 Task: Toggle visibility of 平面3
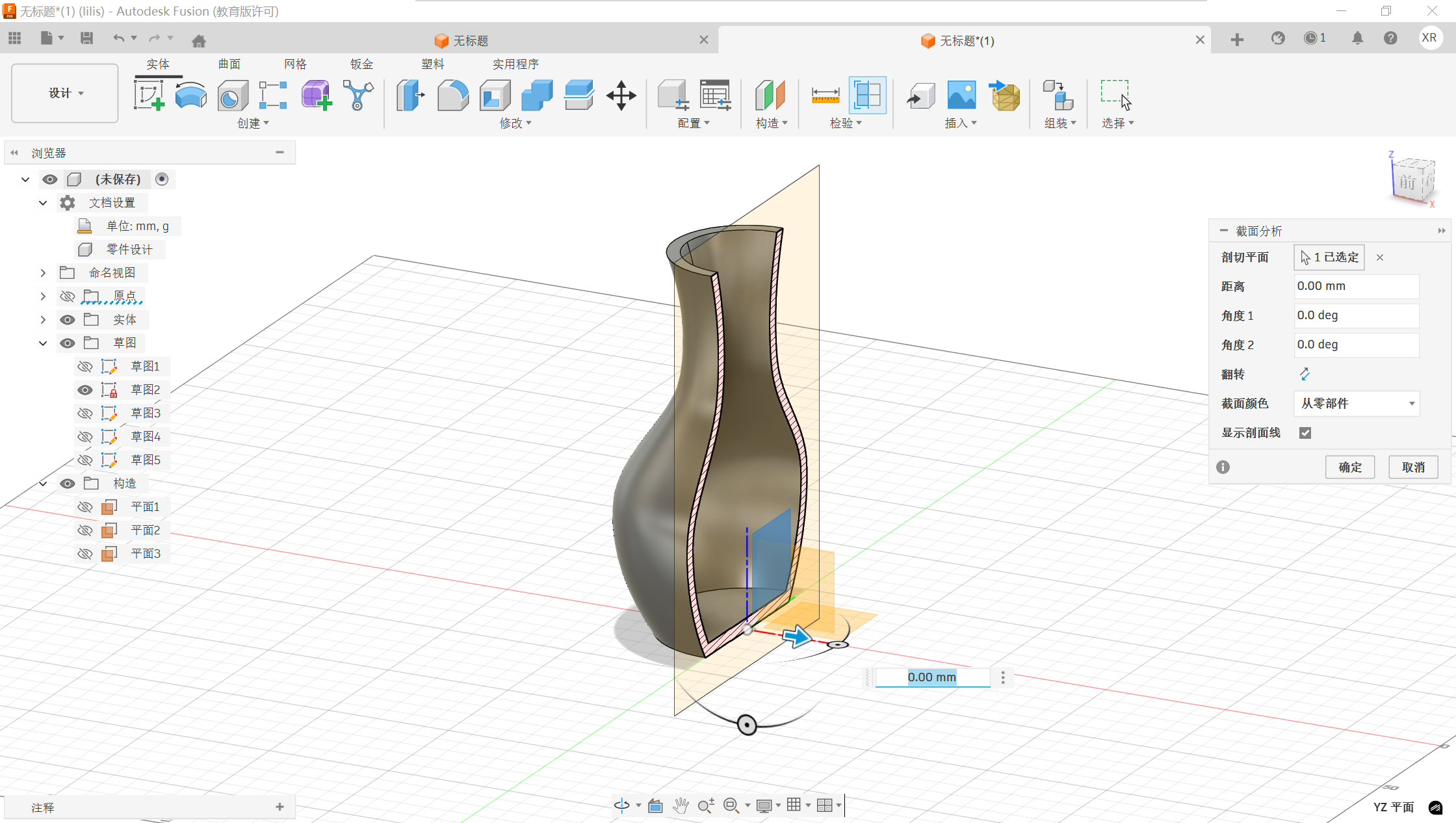click(84, 554)
